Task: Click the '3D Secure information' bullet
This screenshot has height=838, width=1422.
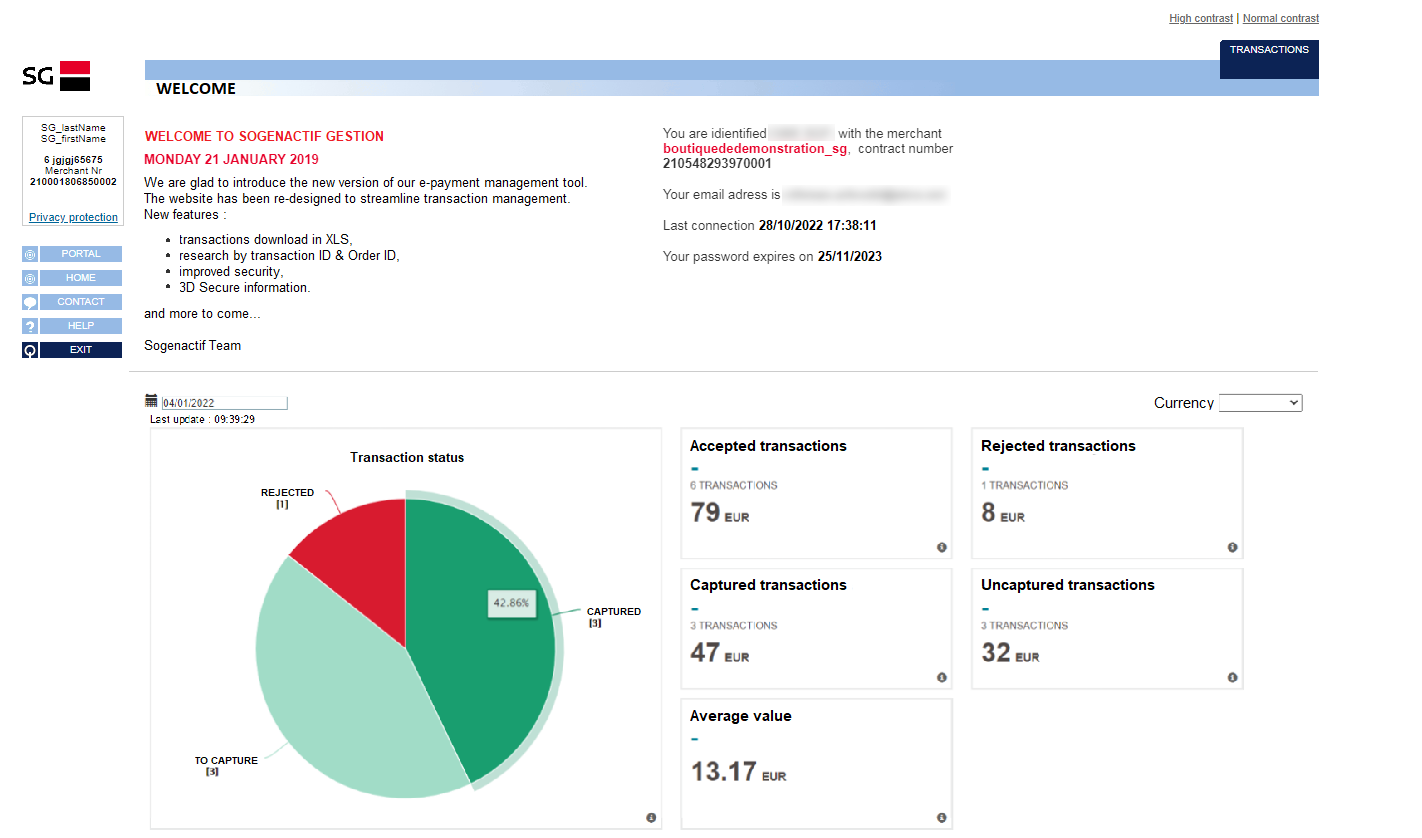Action: [x=245, y=287]
